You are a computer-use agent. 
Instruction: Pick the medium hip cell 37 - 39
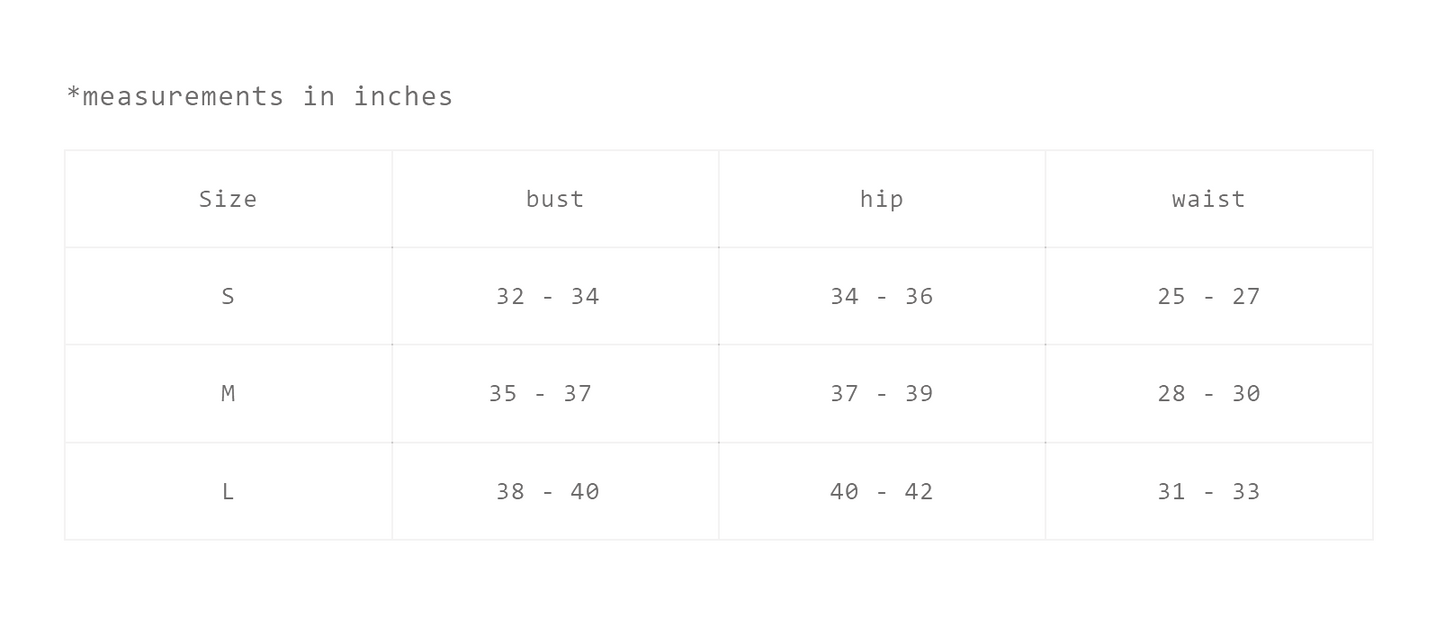881,394
